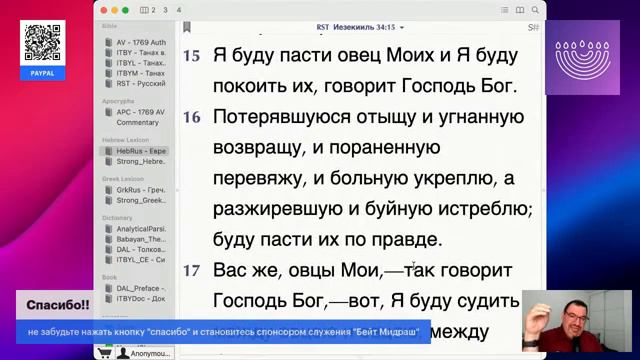Click the RST label in the passage header
Screen dimensions: 640x360
click(x=322, y=27)
